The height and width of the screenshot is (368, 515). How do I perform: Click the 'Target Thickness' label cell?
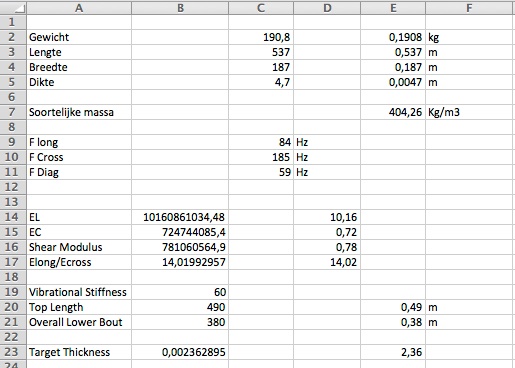[79, 352]
